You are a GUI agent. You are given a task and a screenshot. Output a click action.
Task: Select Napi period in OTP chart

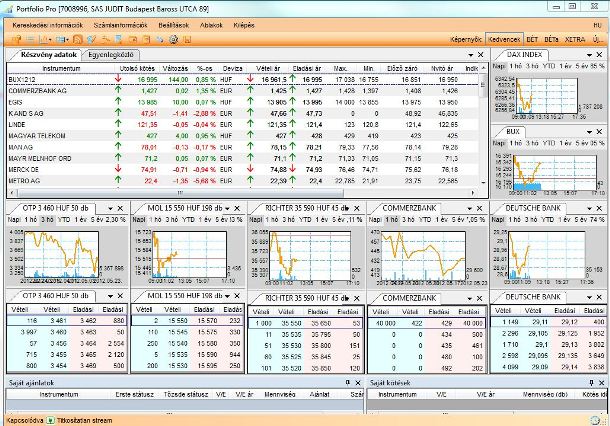tap(14, 220)
